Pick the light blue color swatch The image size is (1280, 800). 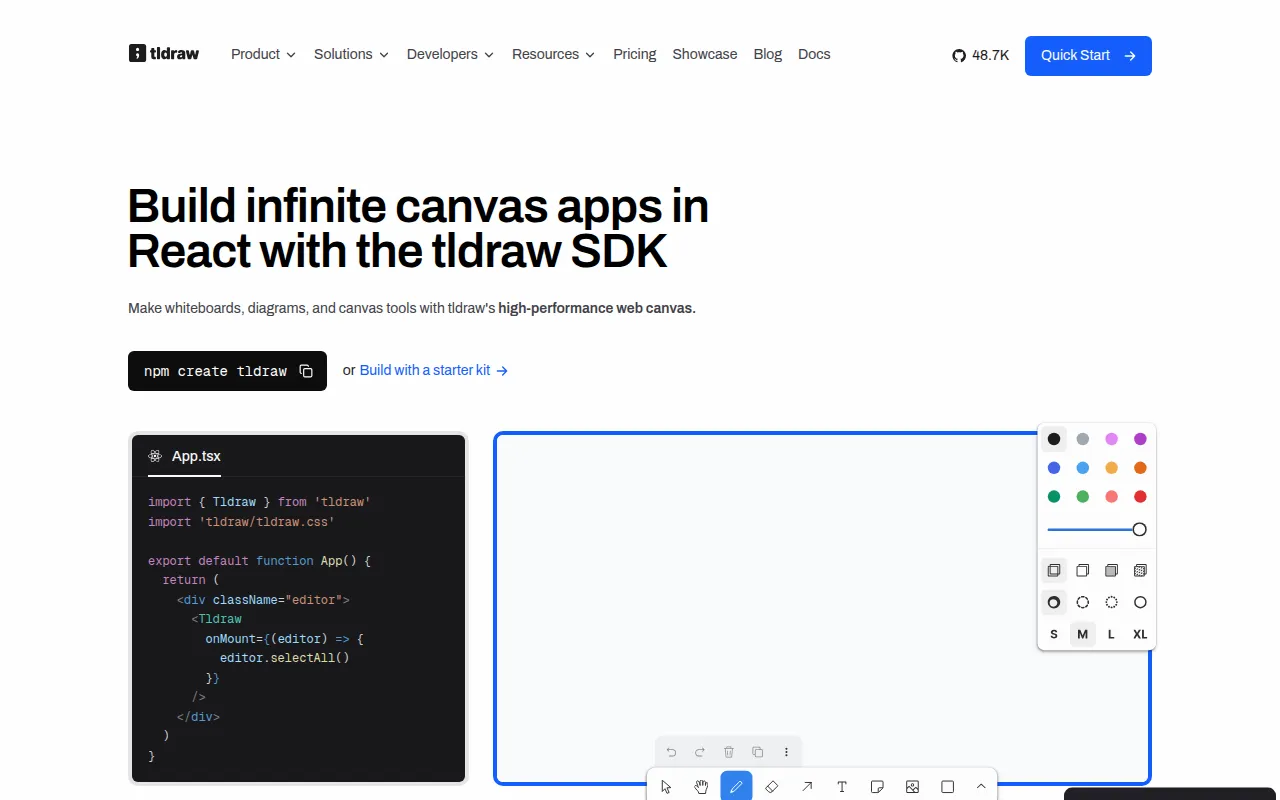1082,468
